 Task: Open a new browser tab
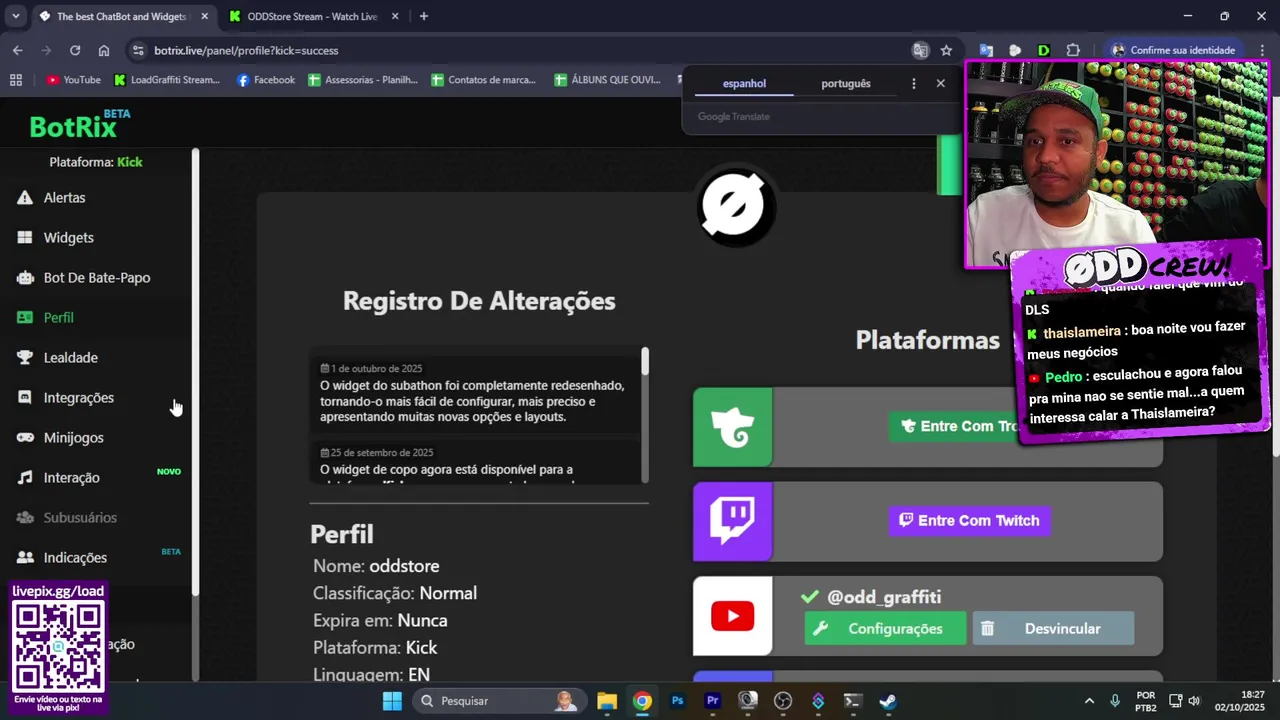pos(424,16)
